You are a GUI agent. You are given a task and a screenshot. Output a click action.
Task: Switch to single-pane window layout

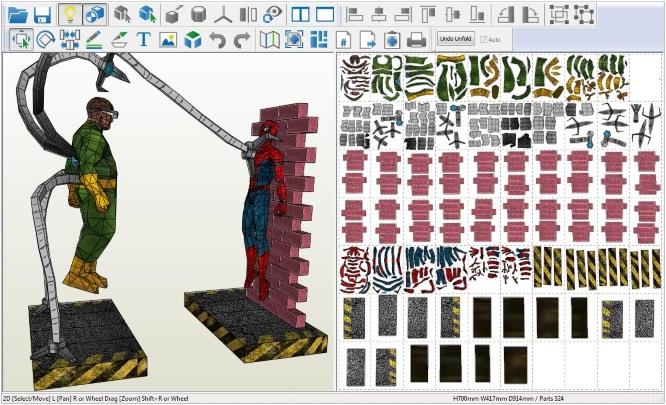point(325,15)
